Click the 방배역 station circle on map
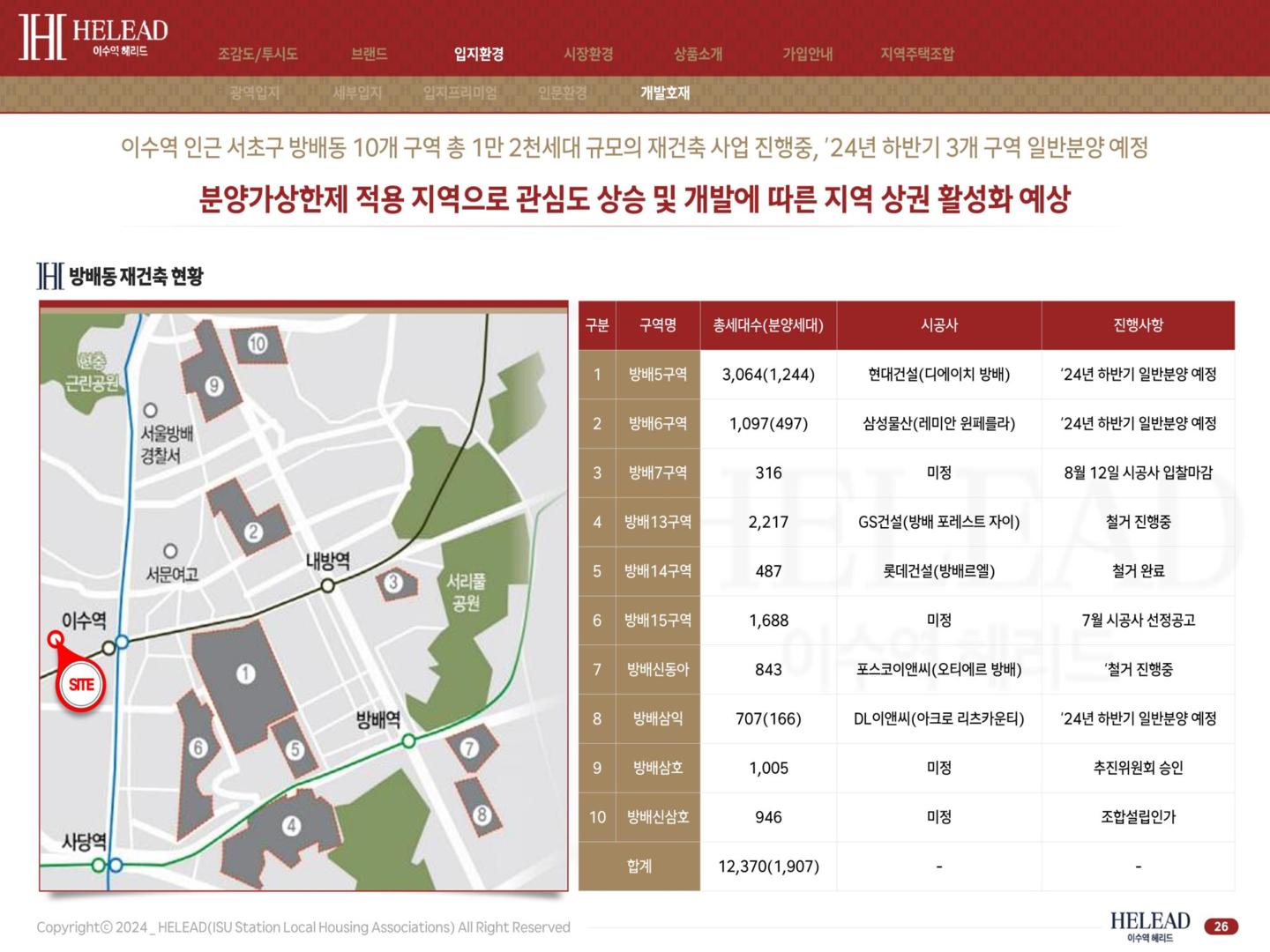The image size is (1270, 952). coord(408,741)
